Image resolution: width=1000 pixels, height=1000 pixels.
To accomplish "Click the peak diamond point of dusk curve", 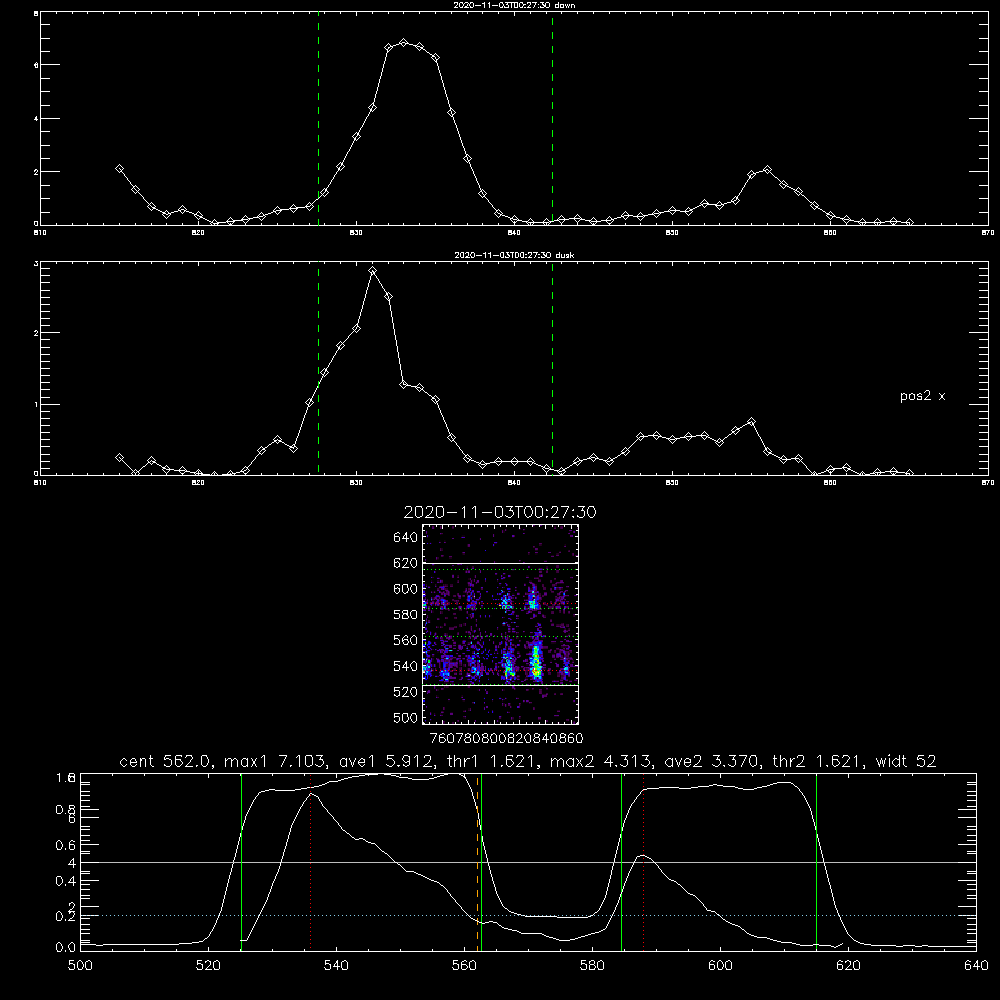I will point(372,271).
